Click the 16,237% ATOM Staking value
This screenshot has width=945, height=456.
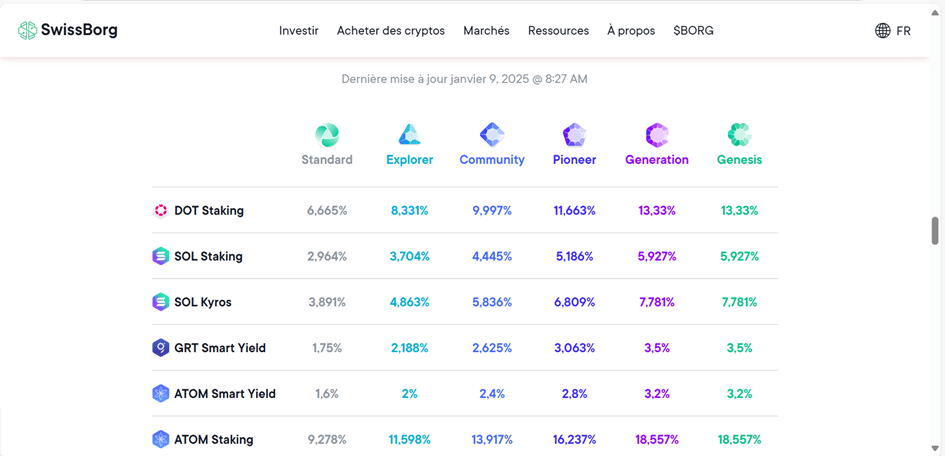pos(574,440)
